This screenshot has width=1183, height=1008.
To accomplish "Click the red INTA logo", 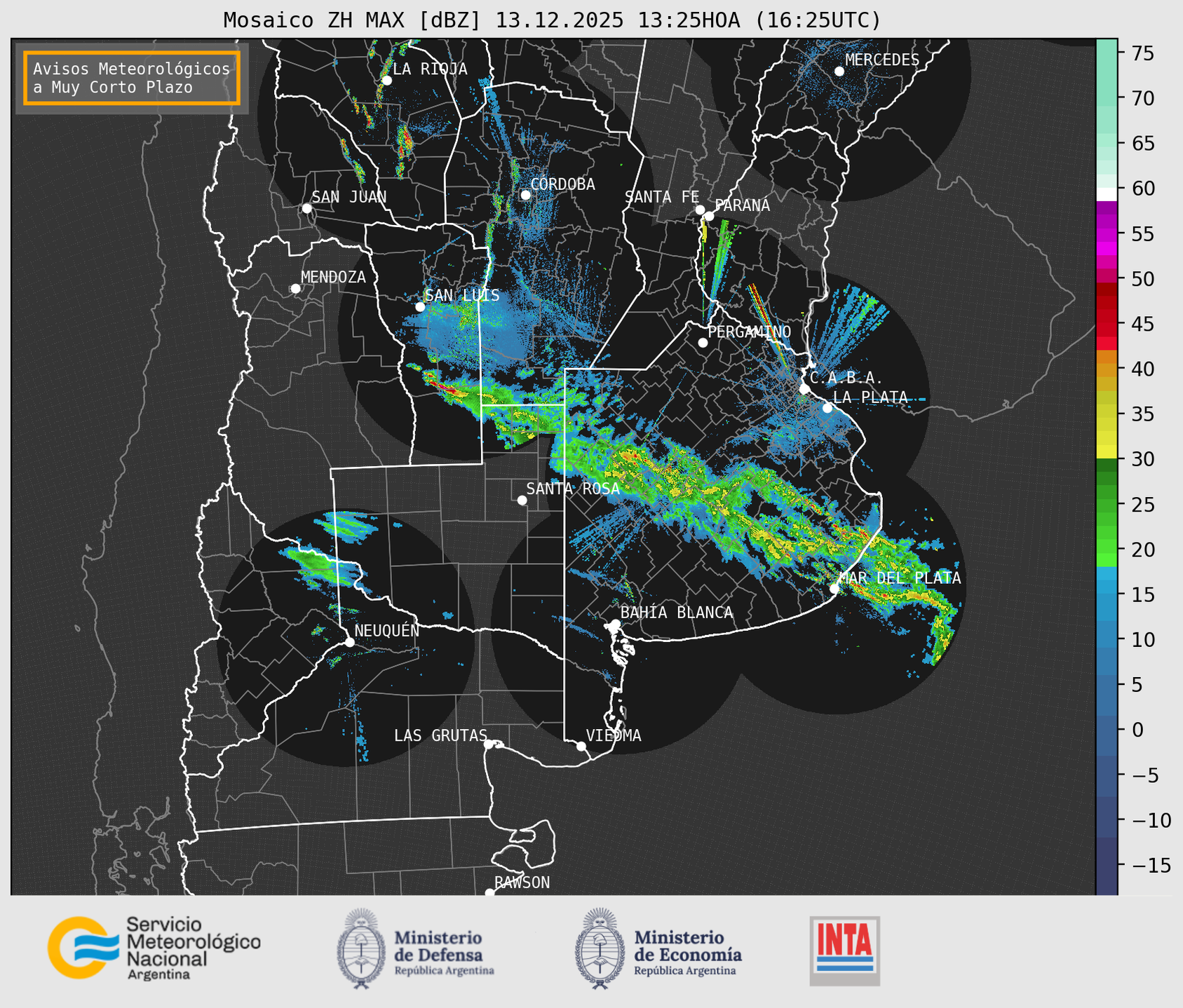I will click(844, 951).
